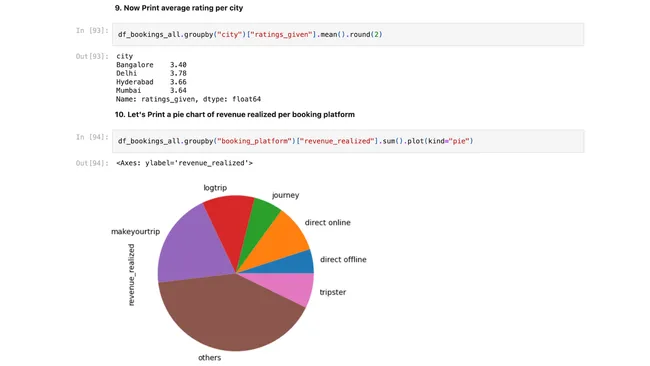This screenshot has height=366, width=650.
Task: Click the 'direct offline' pie label
Action: point(343,259)
